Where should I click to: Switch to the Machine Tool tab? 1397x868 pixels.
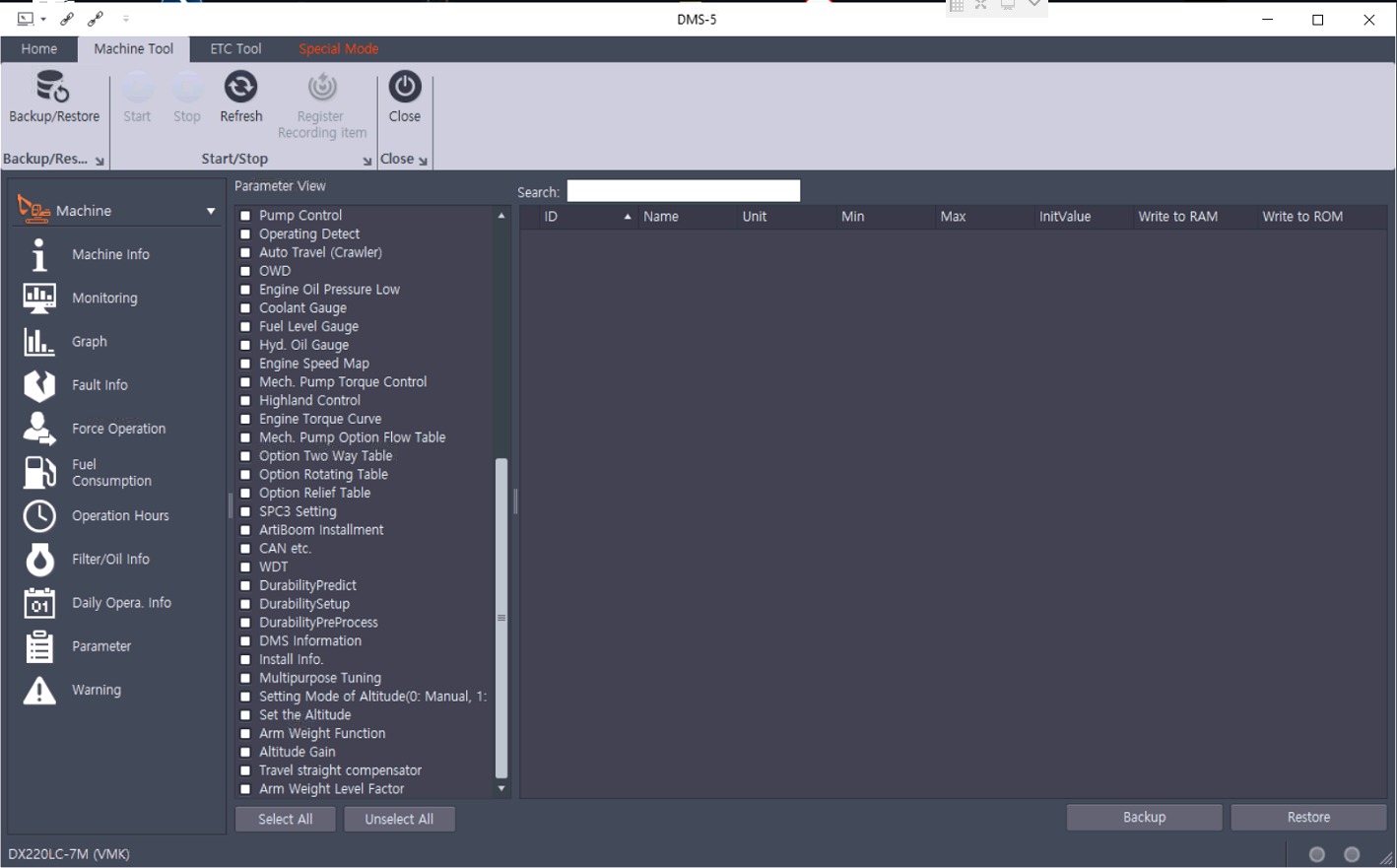pos(134,48)
